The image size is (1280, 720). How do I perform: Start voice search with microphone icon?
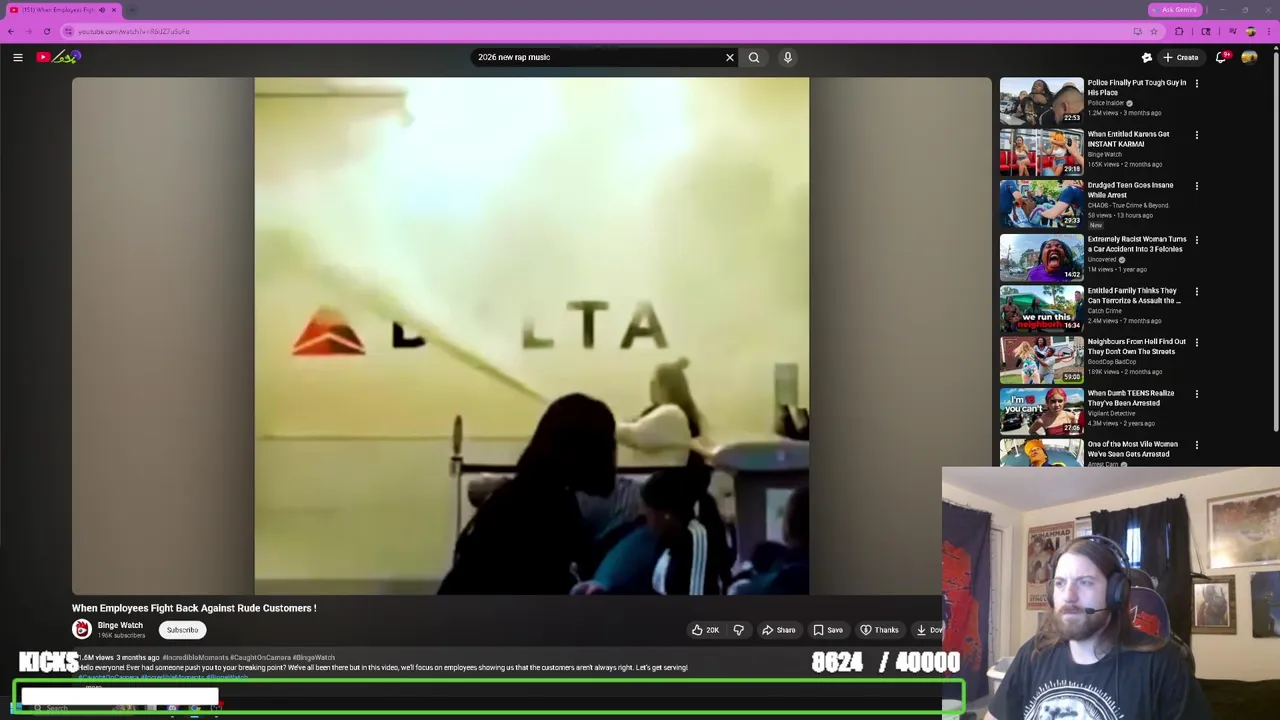(788, 57)
